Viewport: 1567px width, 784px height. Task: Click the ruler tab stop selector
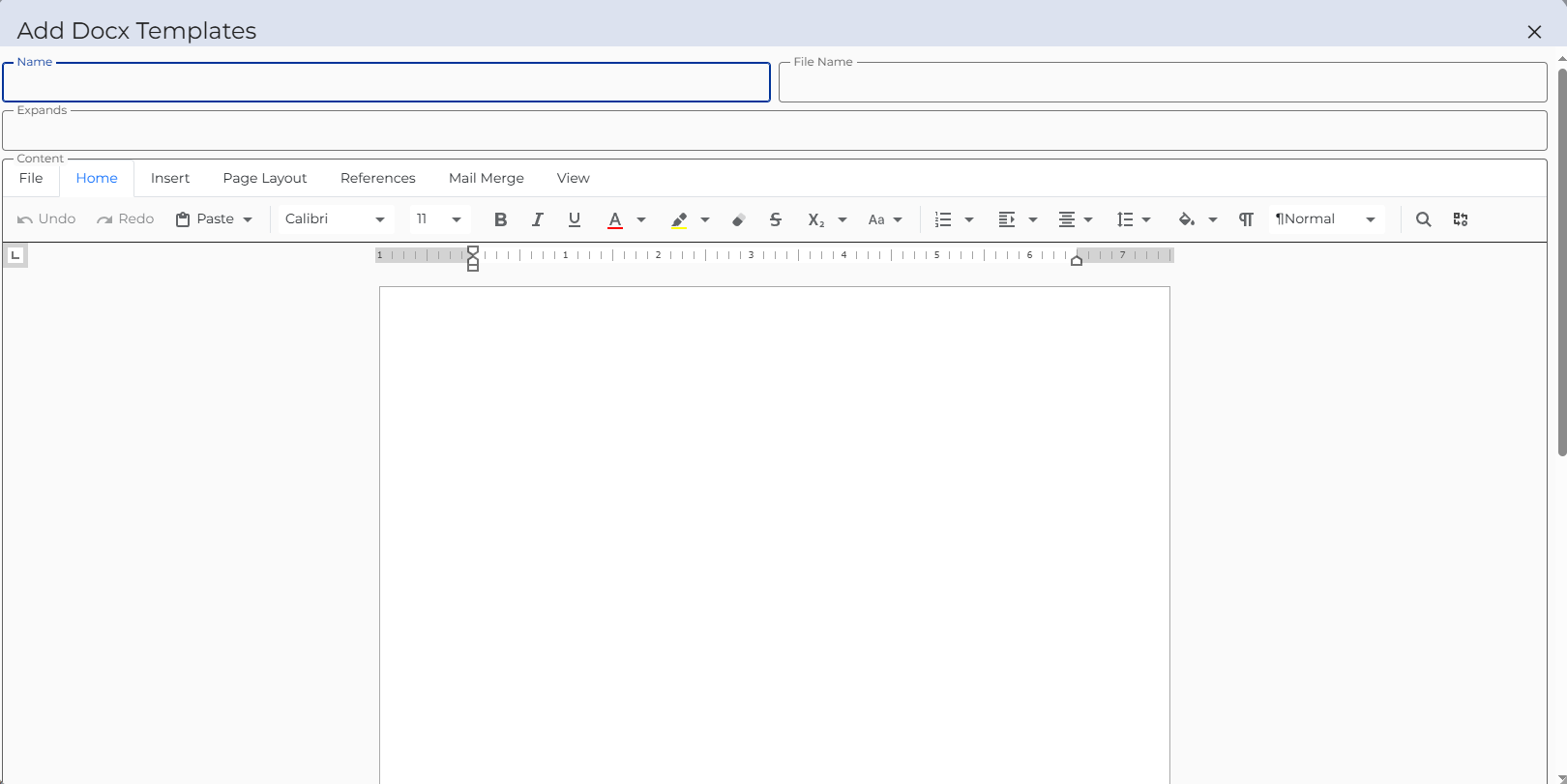15,255
